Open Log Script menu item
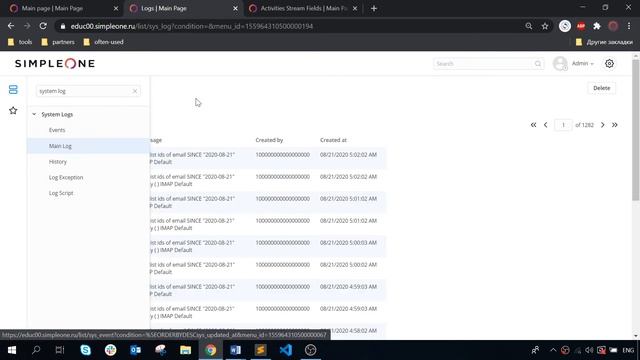The width and height of the screenshot is (640, 360). [61, 193]
